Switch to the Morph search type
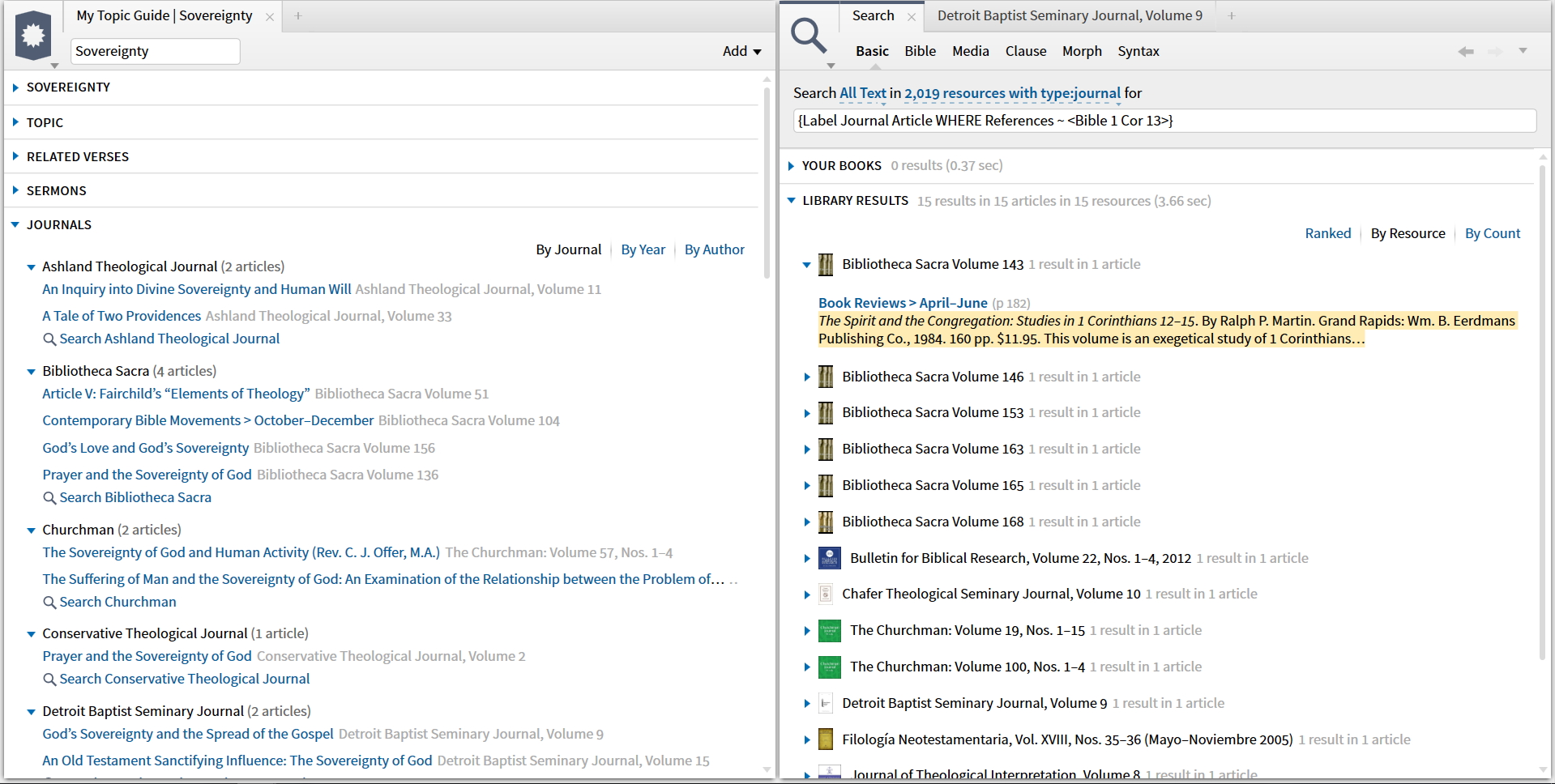1555x784 pixels. tap(1082, 51)
